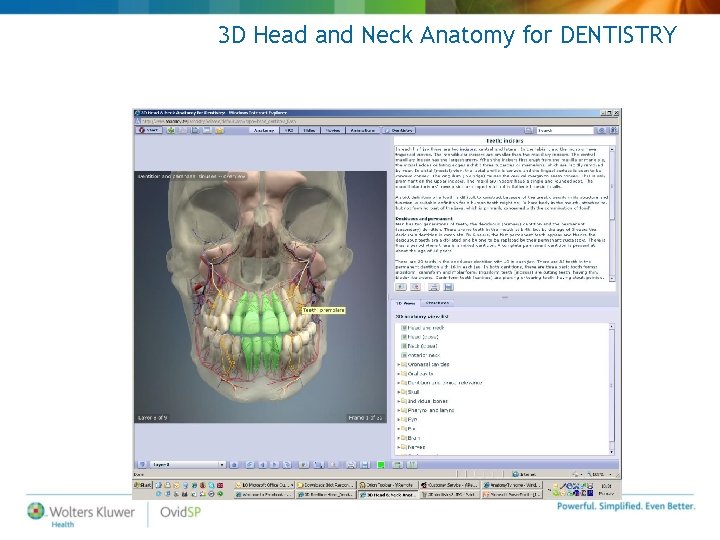The width and height of the screenshot is (720, 540).
Task: Click the "Internet" zone status bar entry
Action: (523, 474)
